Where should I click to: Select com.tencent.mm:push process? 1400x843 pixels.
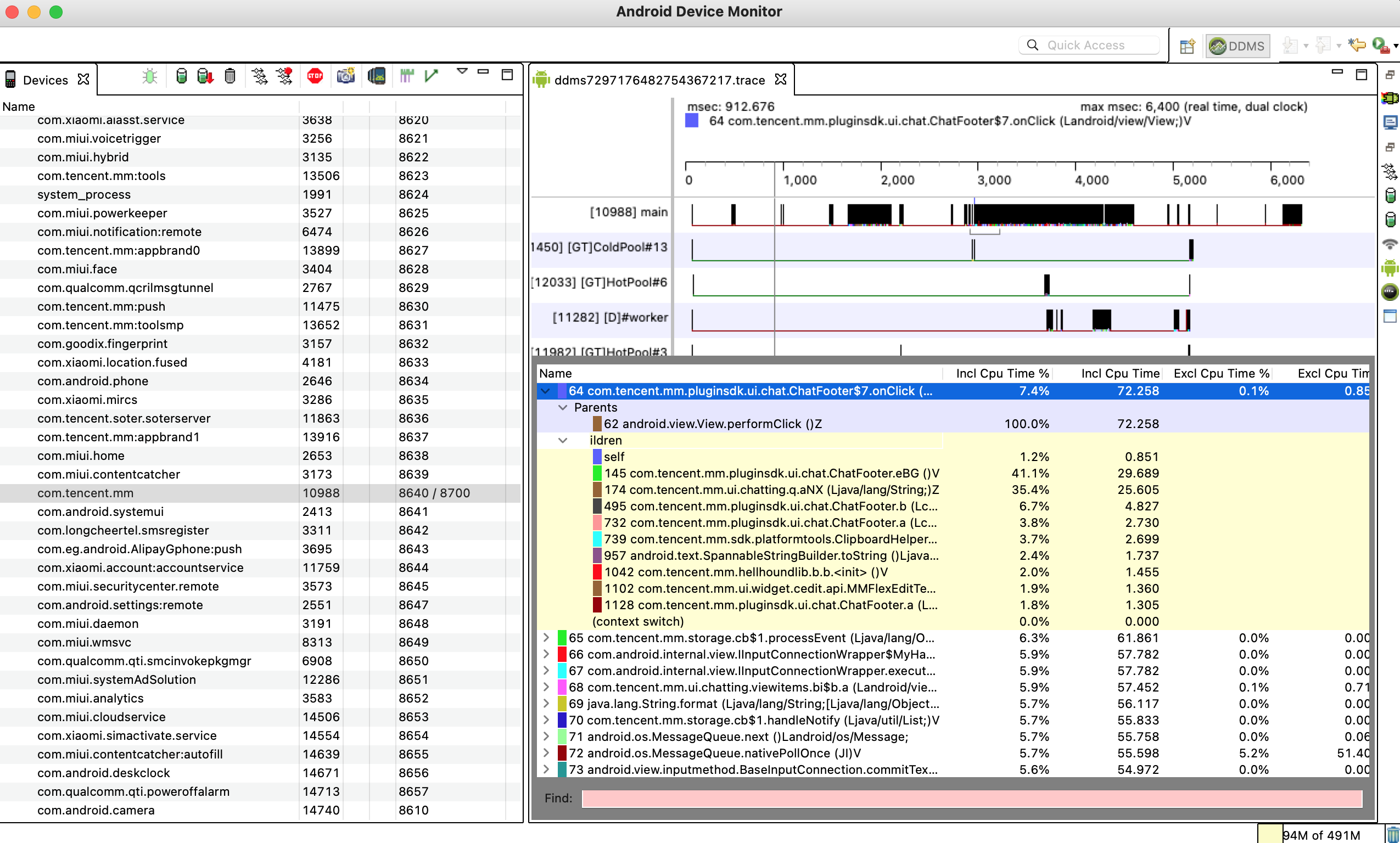pyautogui.click(x=260, y=306)
